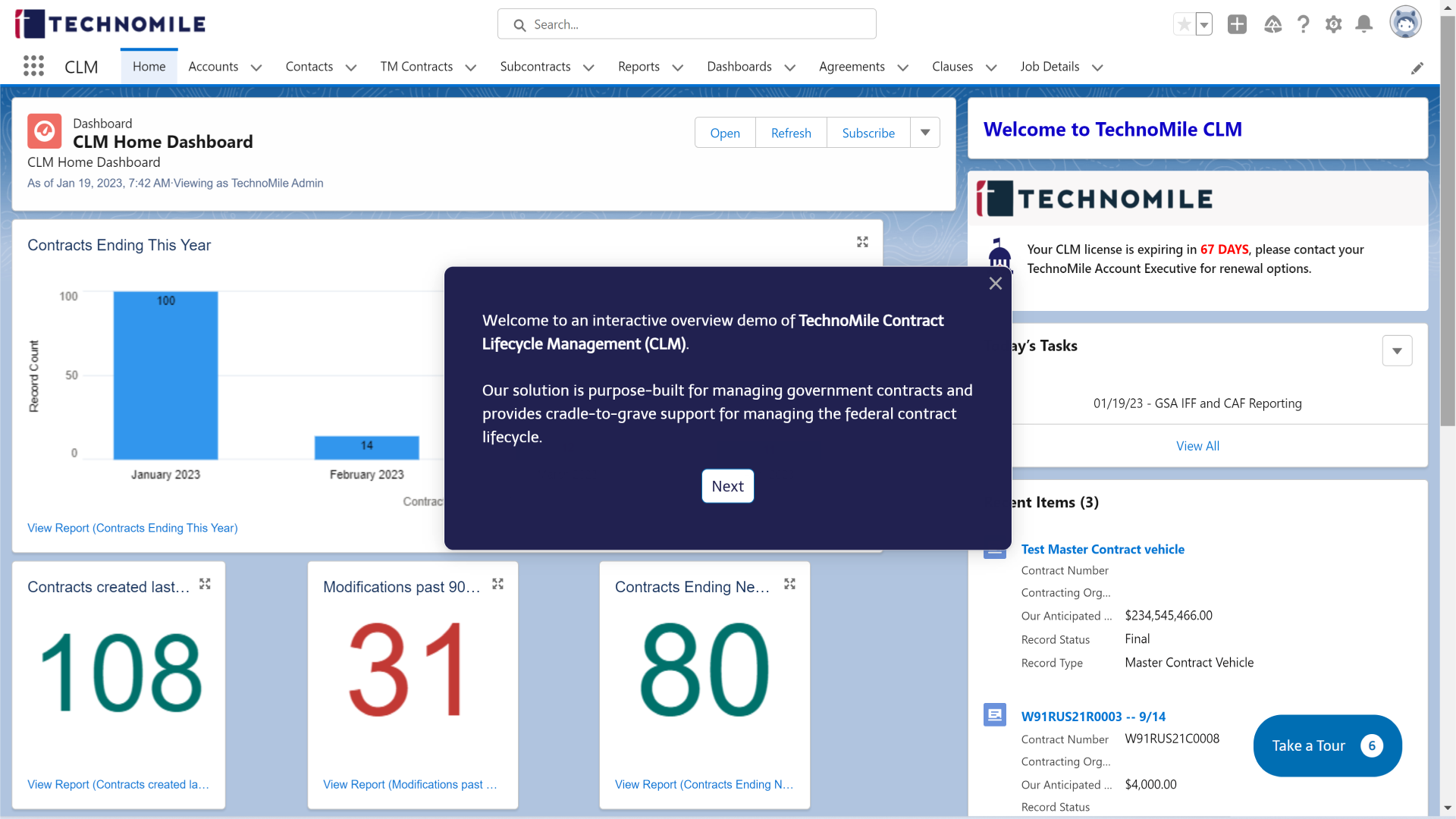Click the Take a Tour button
1456x819 pixels.
click(1327, 745)
